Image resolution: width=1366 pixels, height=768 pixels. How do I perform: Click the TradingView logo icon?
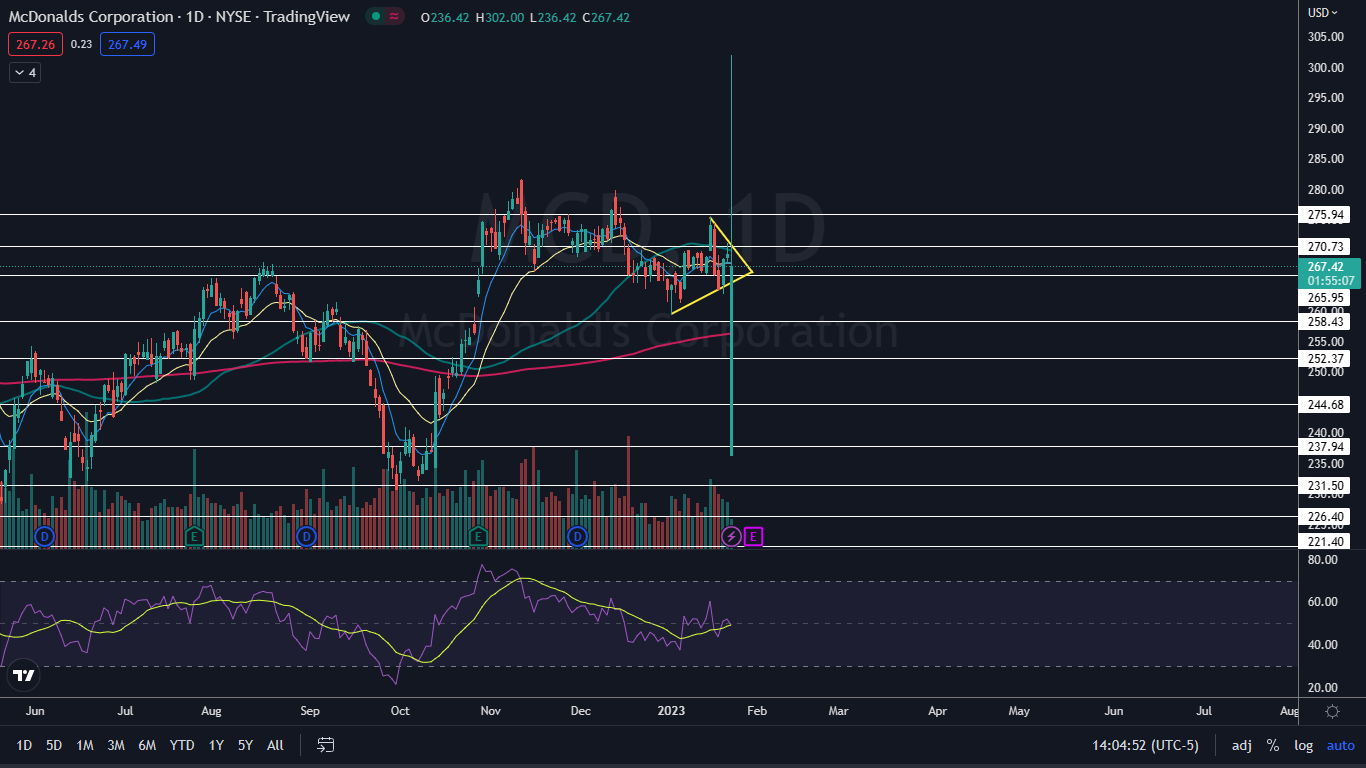[x=24, y=675]
